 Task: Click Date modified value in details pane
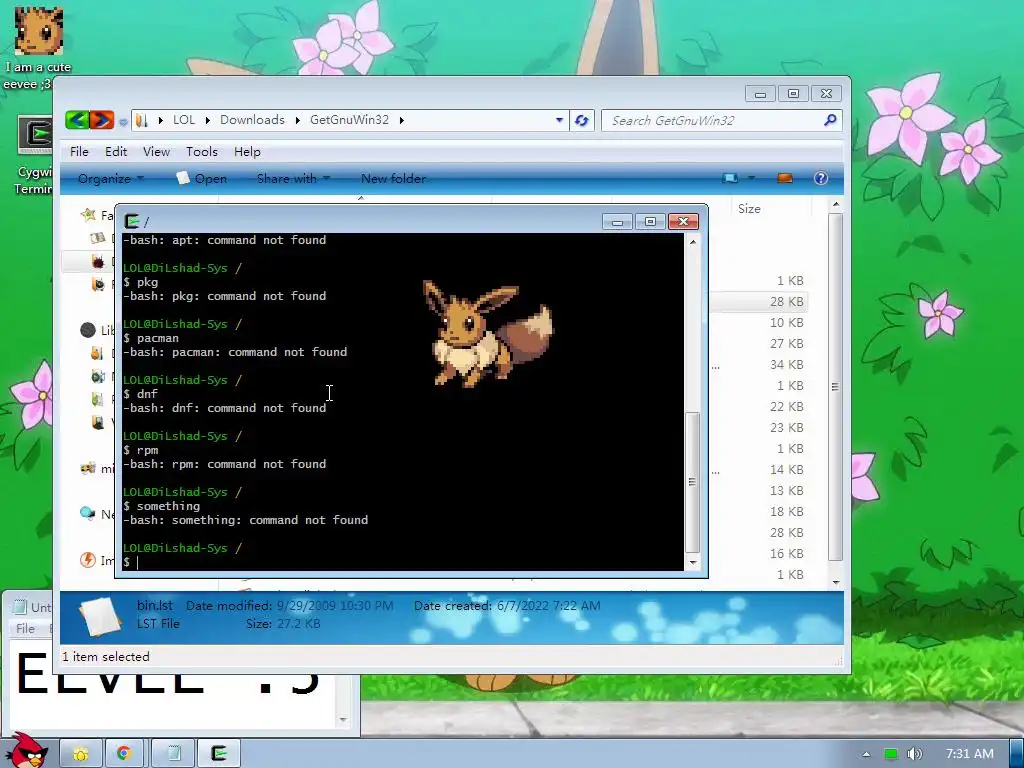335,606
